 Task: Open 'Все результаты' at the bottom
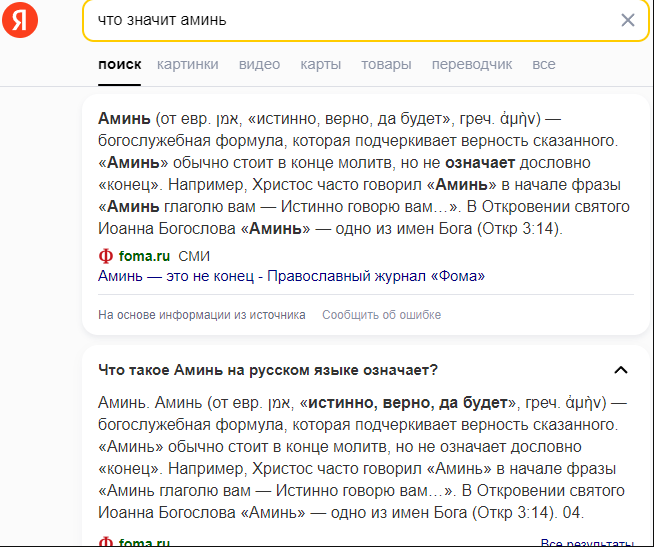tap(586, 542)
